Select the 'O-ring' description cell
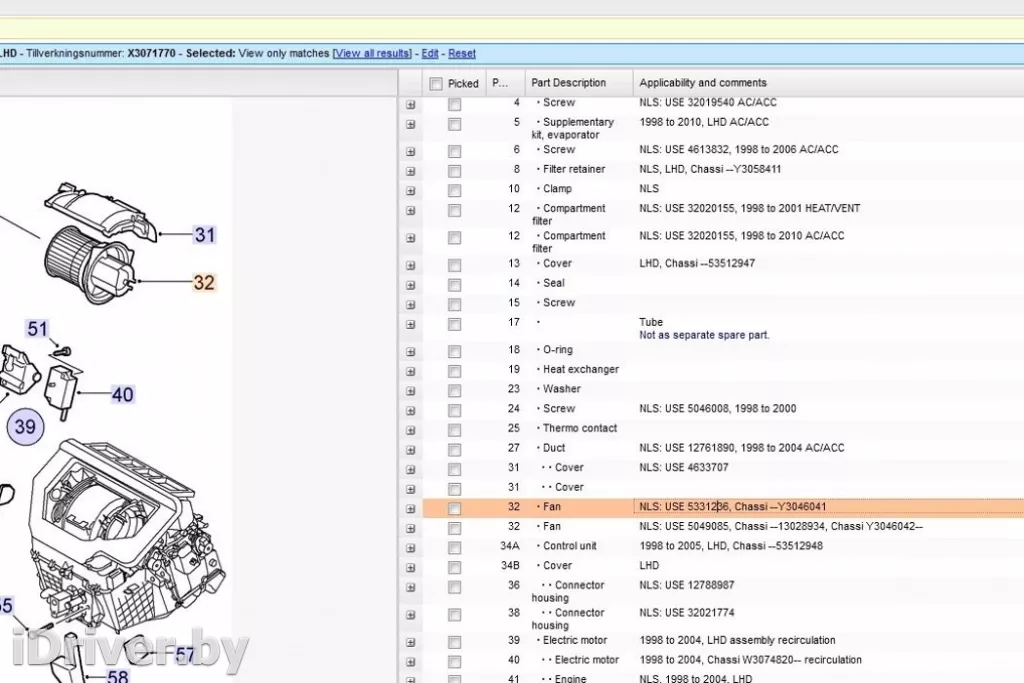 pos(558,349)
